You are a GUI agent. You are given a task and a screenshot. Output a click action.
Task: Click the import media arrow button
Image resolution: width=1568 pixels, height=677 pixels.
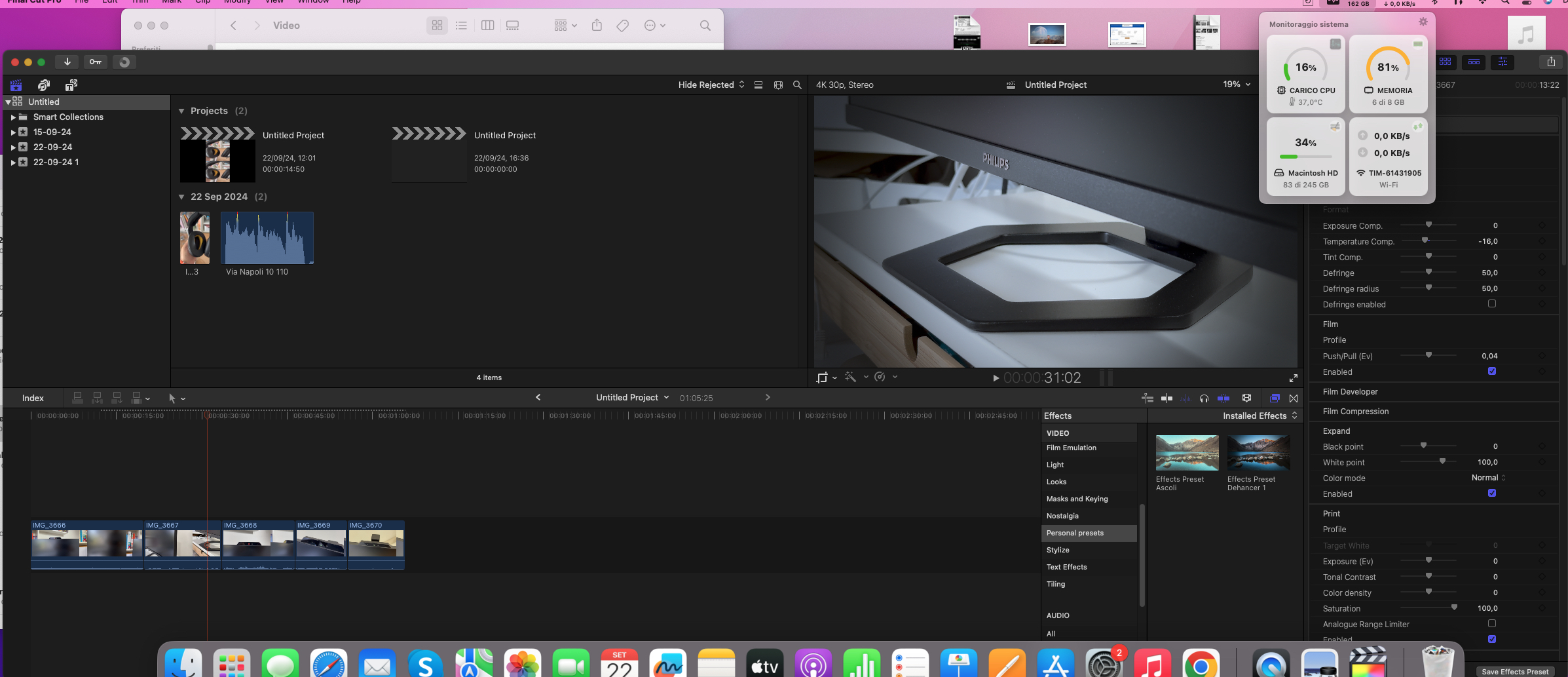pyautogui.click(x=67, y=62)
